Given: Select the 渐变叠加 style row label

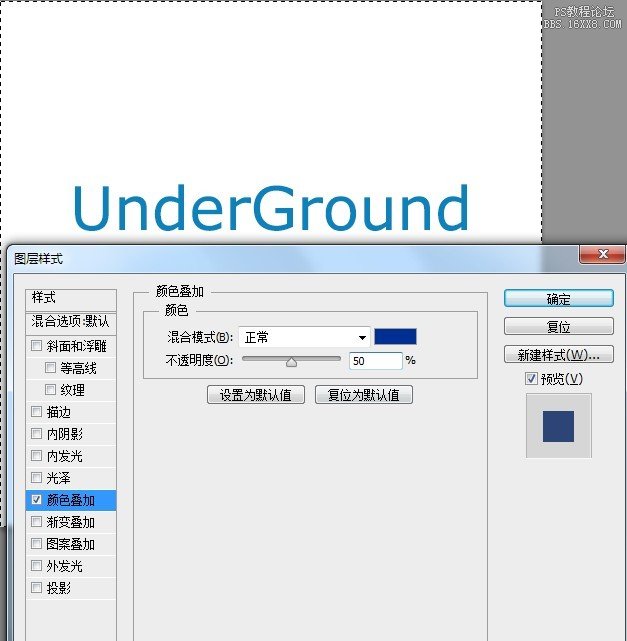Looking at the screenshot, I should (x=71, y=522).
